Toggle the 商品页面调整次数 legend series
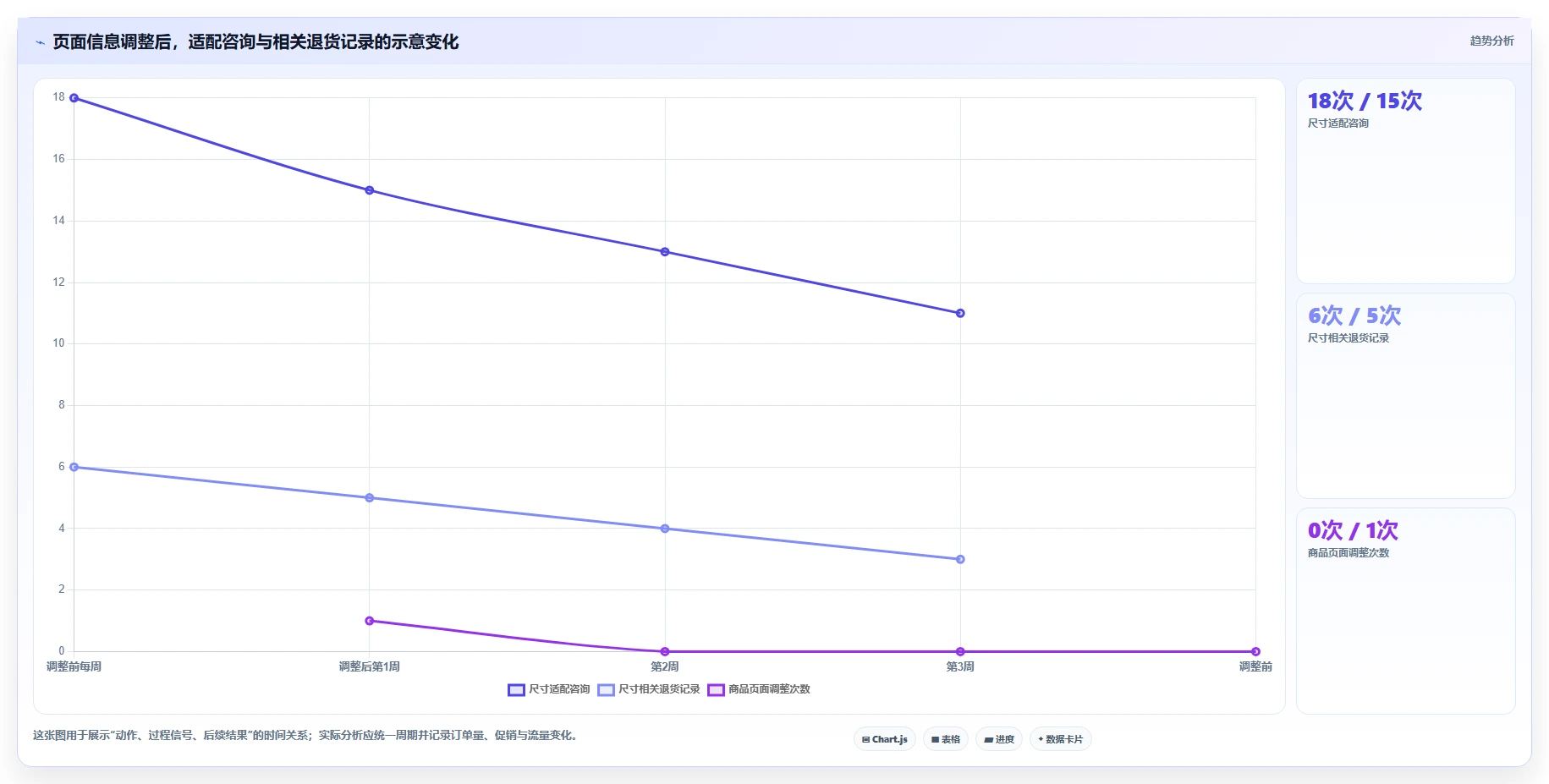The width and height of the screenshot is (1549, 784). pos(759,689)
